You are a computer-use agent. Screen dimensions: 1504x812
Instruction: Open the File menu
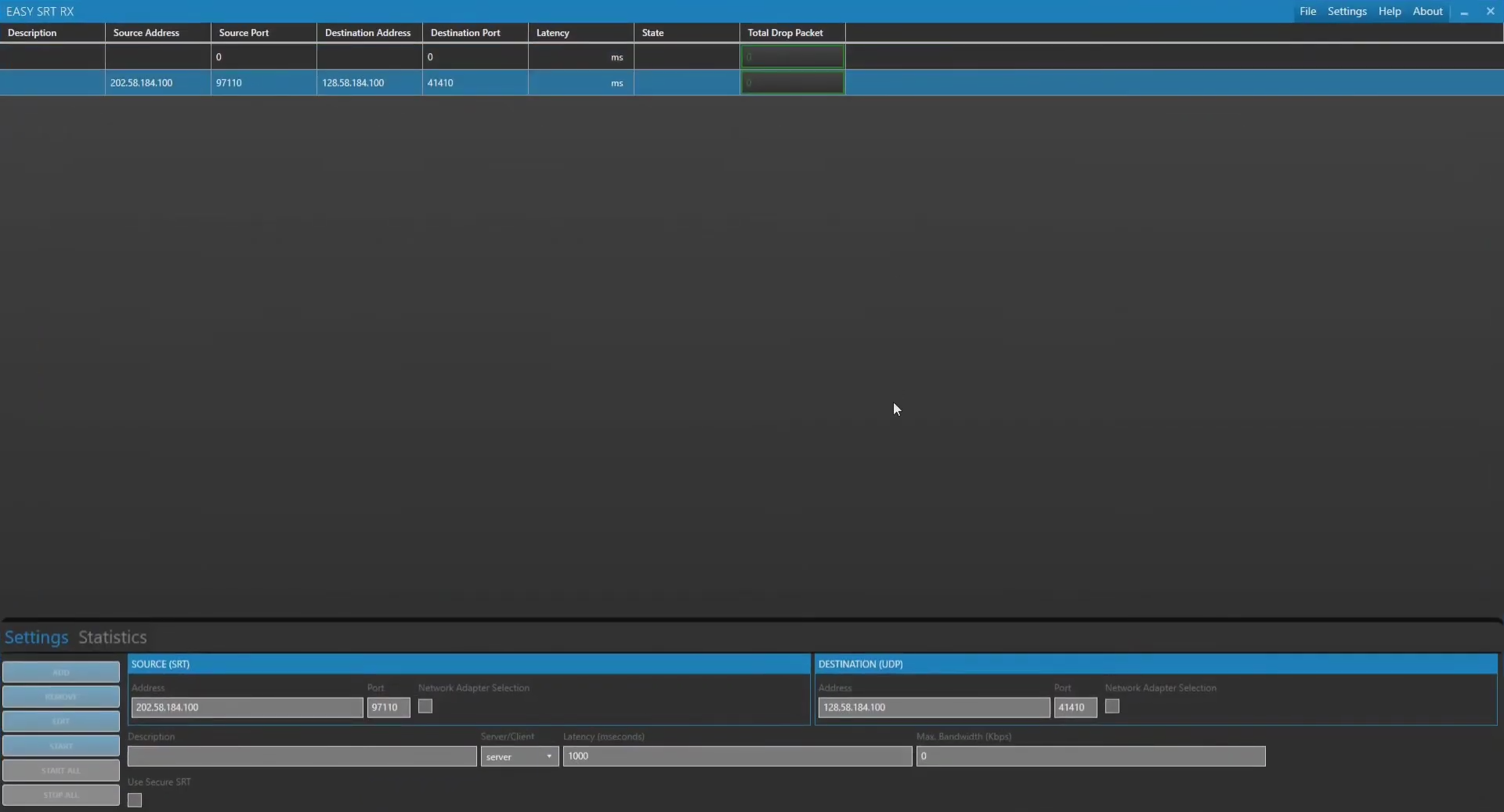point(1307,11)
